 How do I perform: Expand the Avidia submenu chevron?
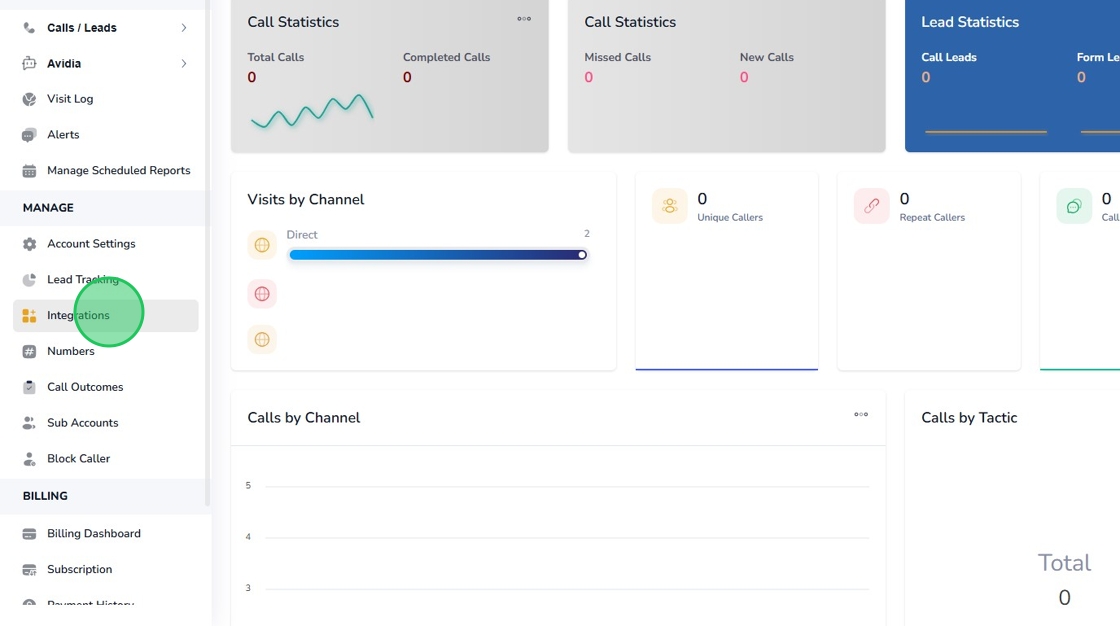pos(183,64)
